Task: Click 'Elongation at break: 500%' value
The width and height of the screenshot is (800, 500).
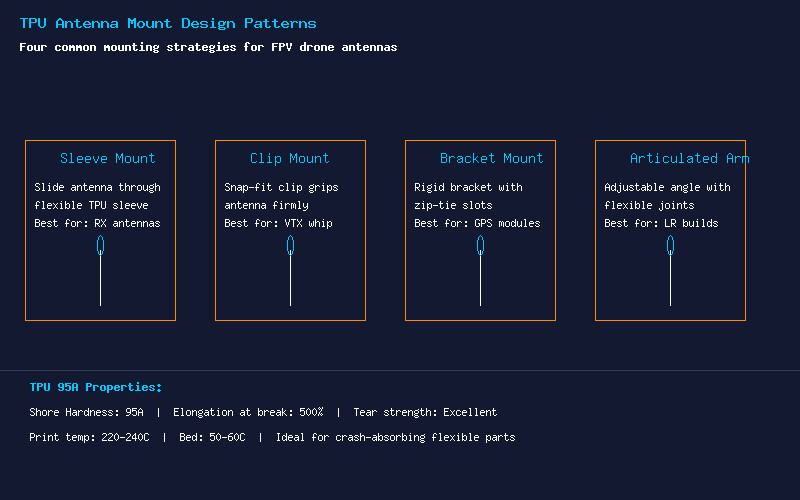Action: pos(248,412)
